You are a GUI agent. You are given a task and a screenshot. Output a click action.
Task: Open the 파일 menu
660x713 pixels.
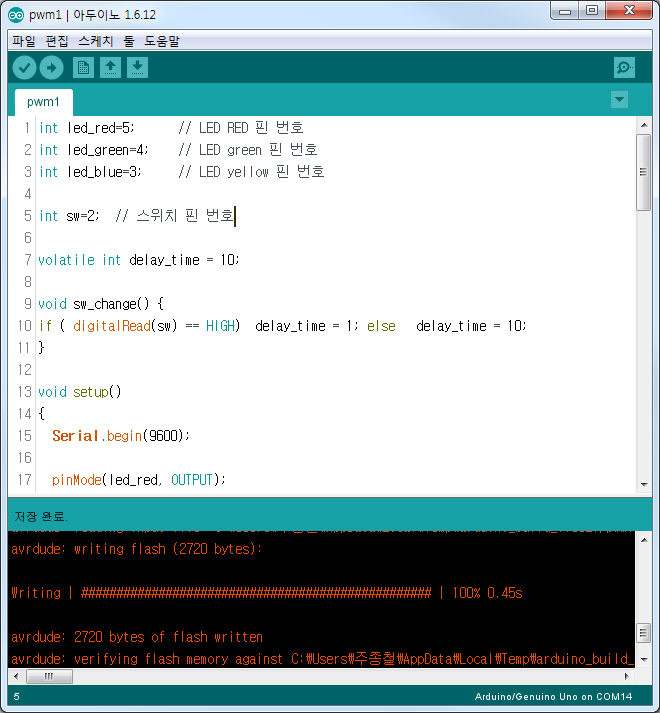24,41
